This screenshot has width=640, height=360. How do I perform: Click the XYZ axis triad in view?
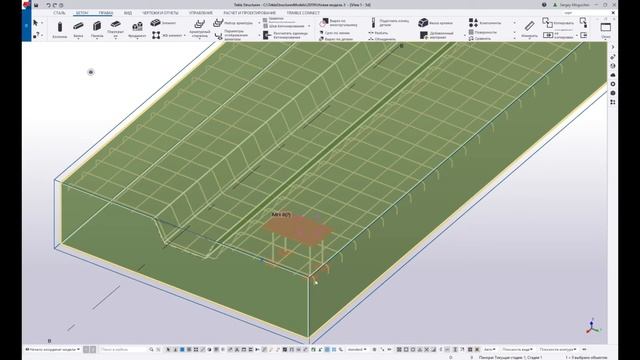click(x=592, y=326)
